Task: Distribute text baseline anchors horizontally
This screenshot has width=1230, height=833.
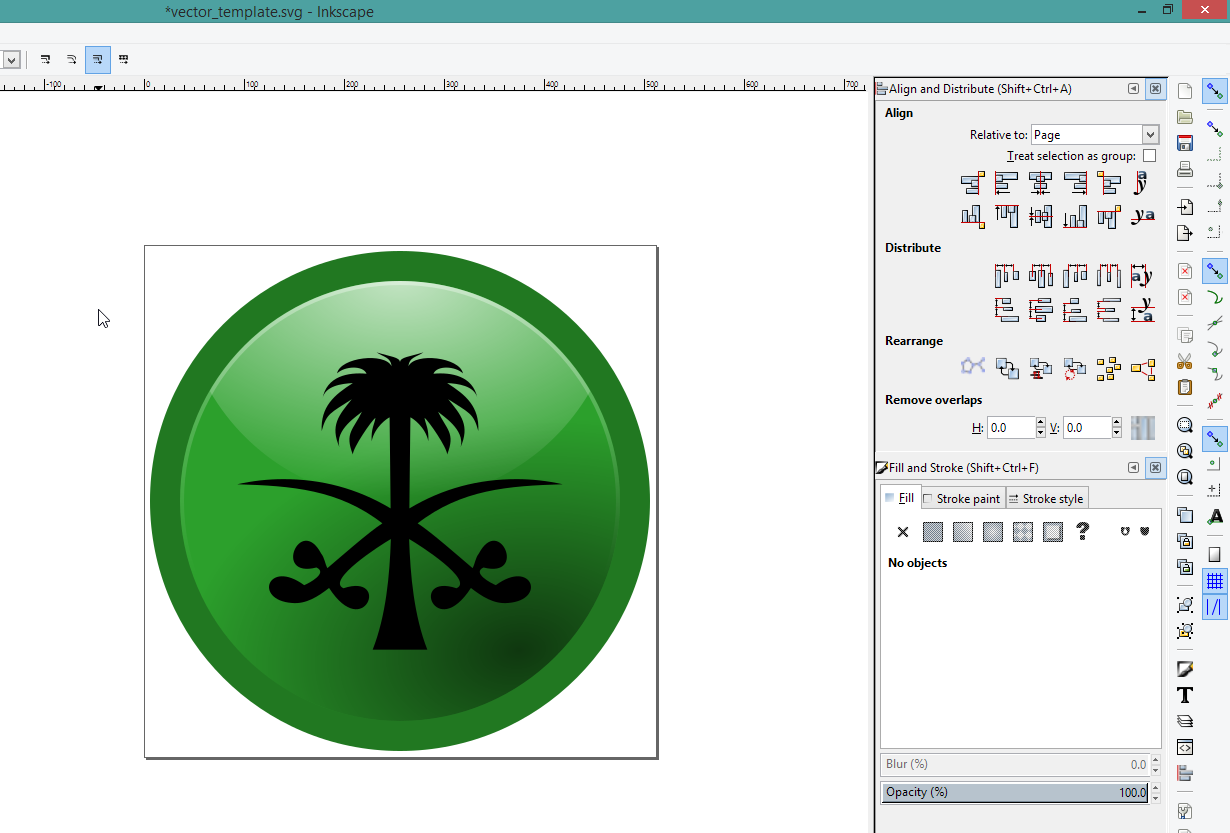Action: tap(1142, 276)
